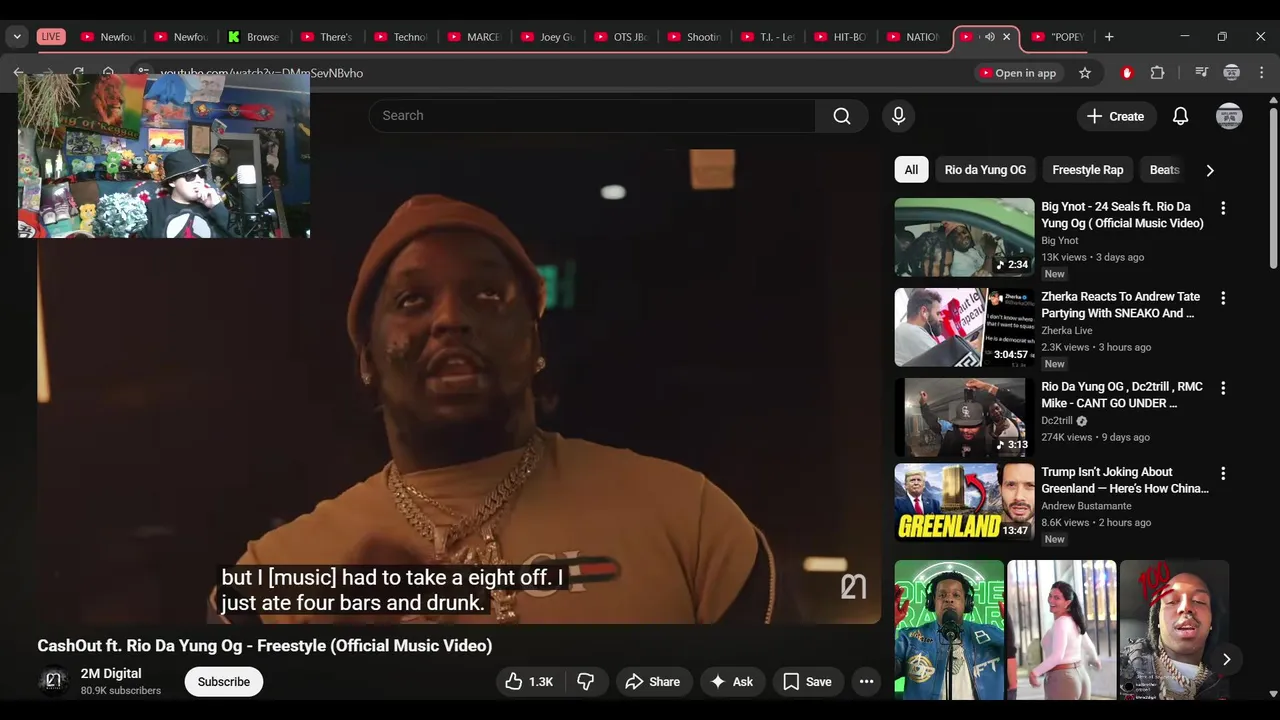Open the 2M Digital channel avatar

pos(54,681)
